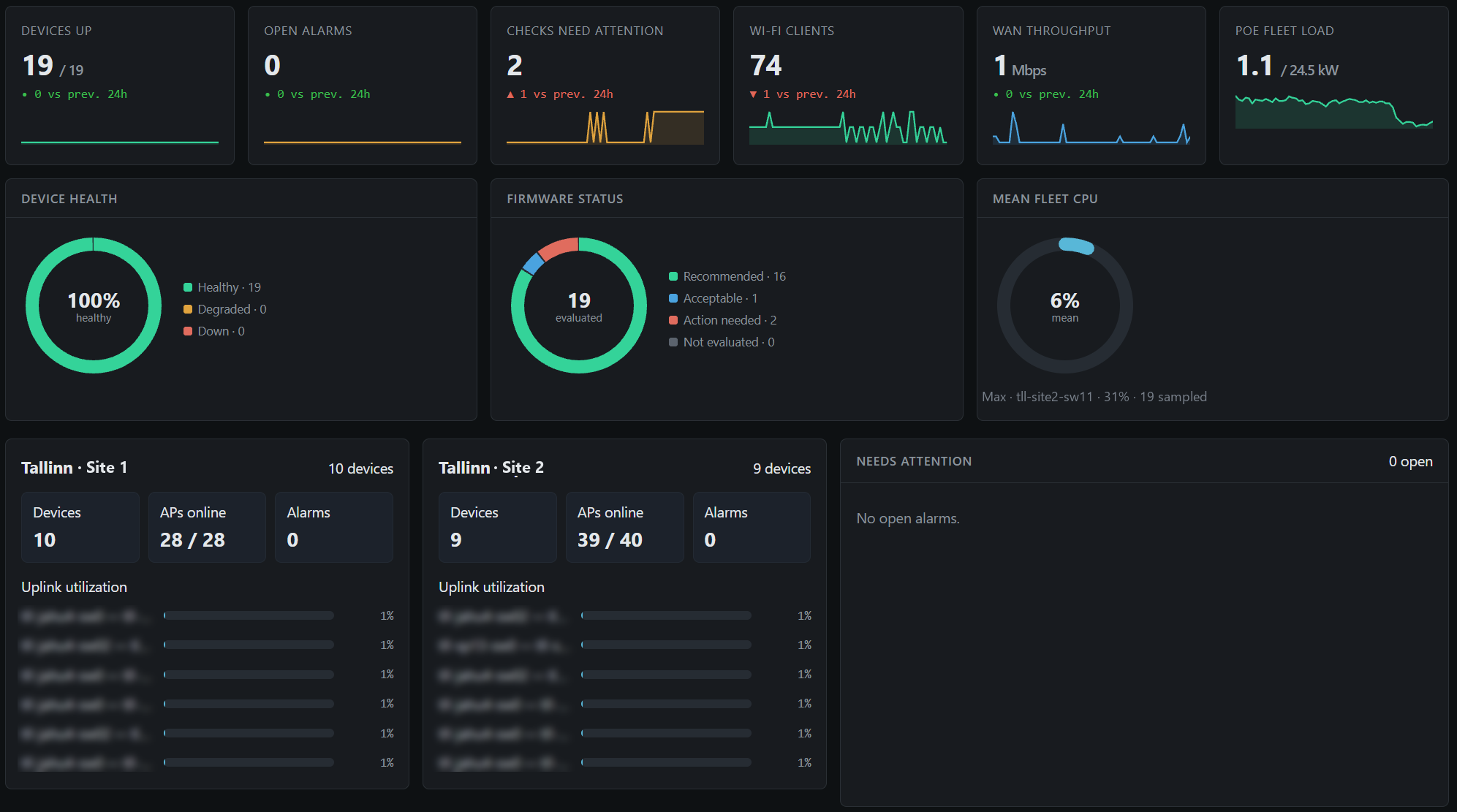This screenshot has width=1457, height=812.
Task: Click the Mean Fleet CPU panel title
Action: (1045, 199)
